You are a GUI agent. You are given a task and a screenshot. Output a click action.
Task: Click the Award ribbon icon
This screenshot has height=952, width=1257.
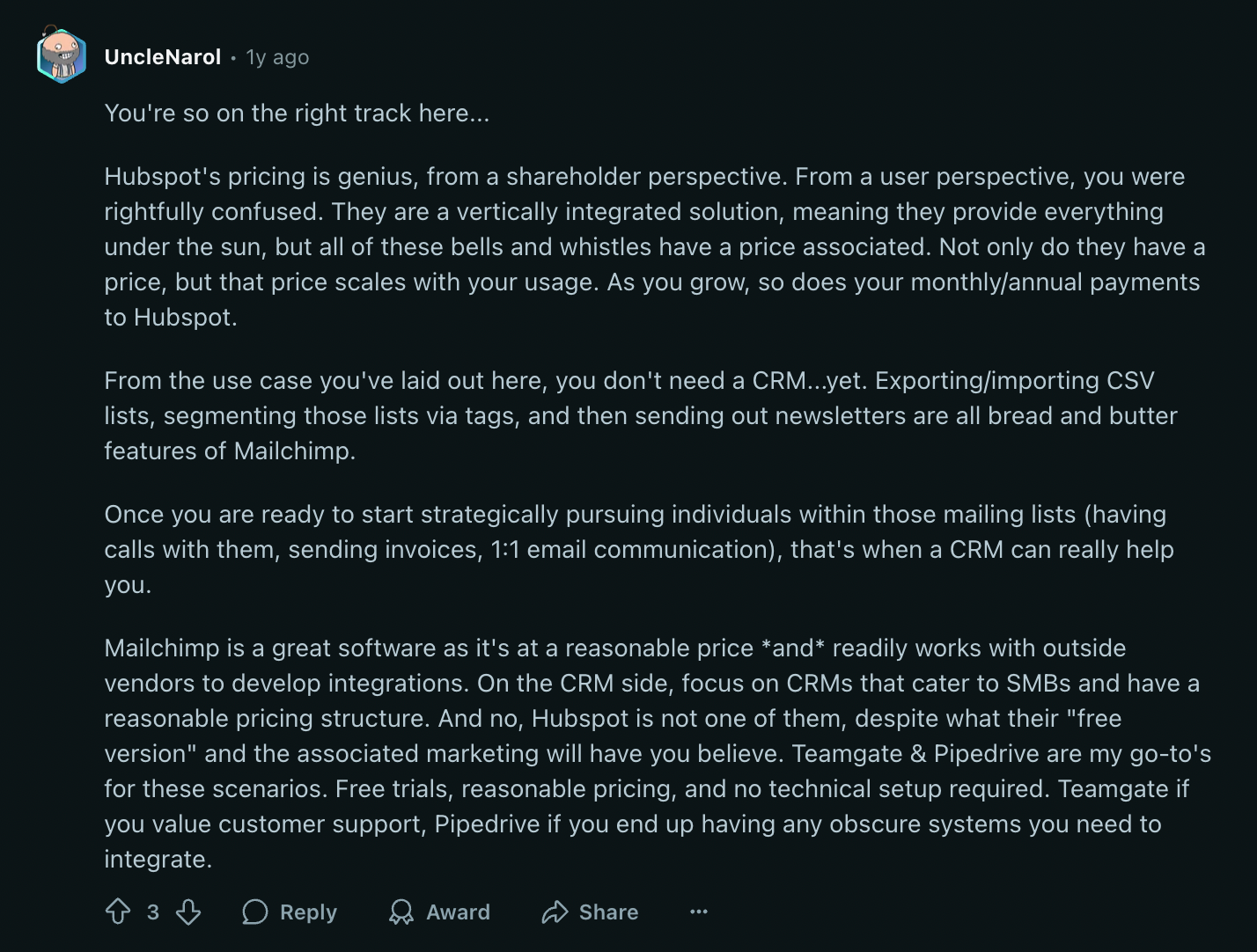(401, 912)
